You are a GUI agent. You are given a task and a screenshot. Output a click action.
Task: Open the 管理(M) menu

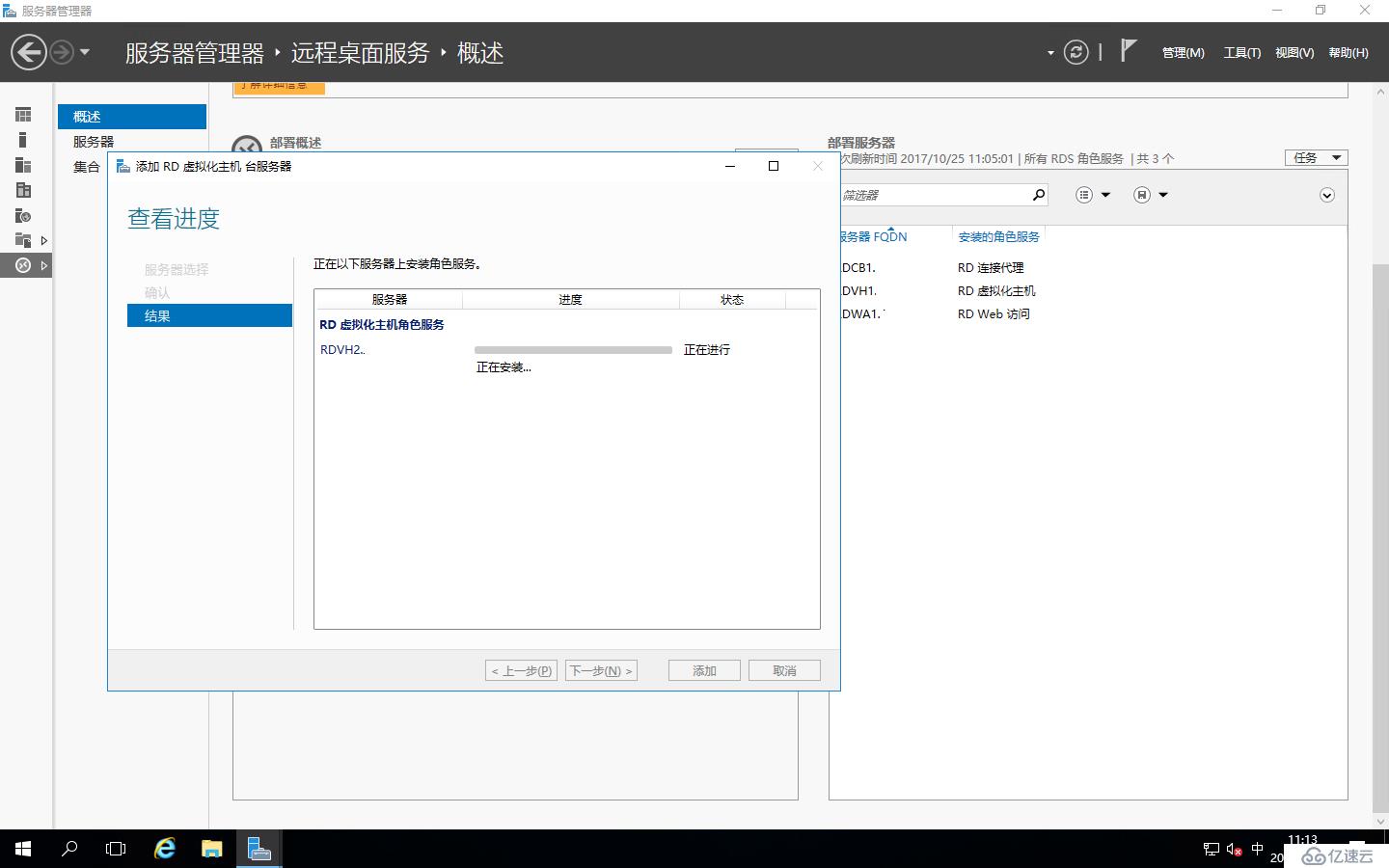pos(1183,53)
